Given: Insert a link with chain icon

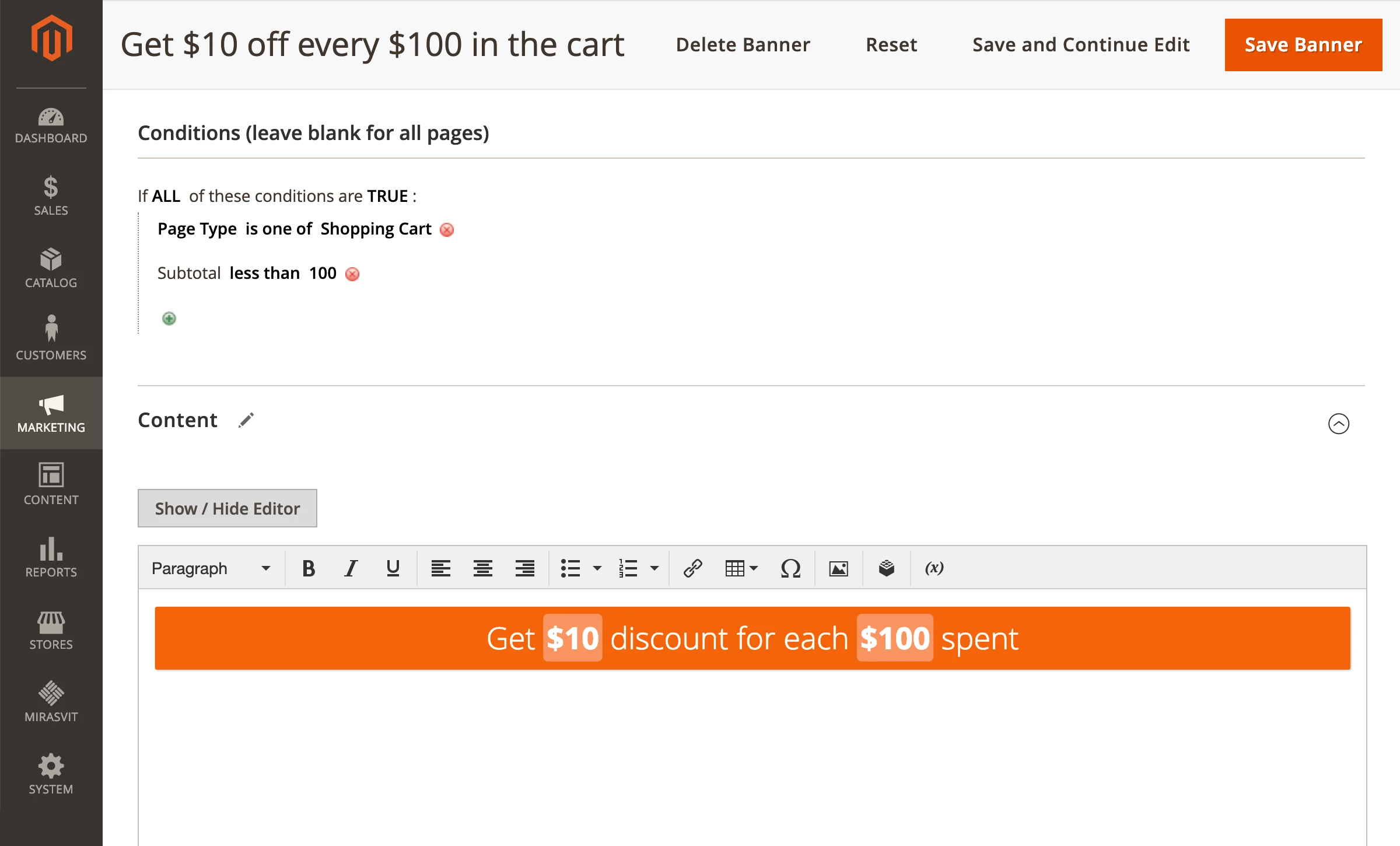Looking at the screenshot, I should click(692, 568).
